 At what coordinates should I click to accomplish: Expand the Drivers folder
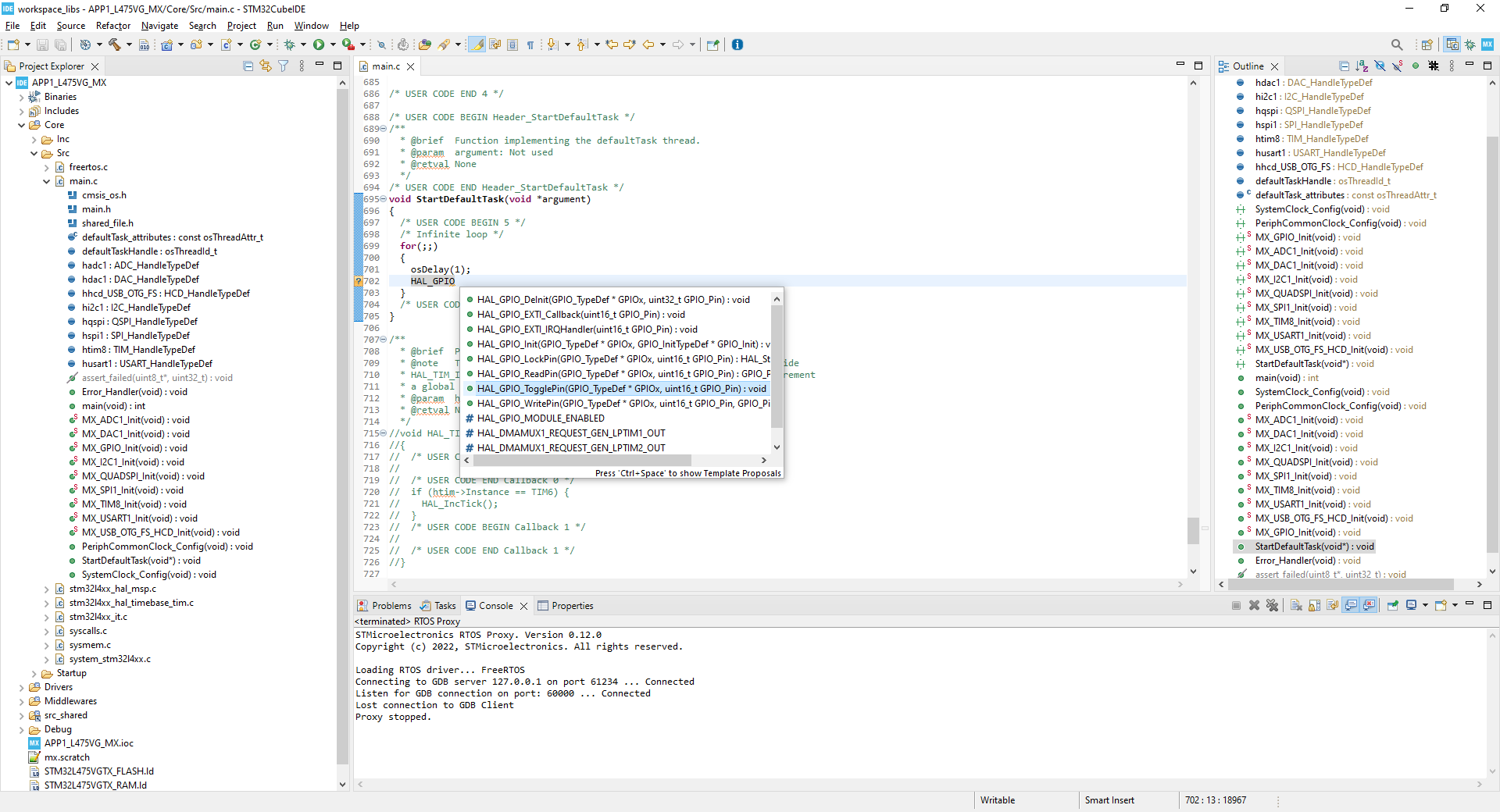coord(21,688)
